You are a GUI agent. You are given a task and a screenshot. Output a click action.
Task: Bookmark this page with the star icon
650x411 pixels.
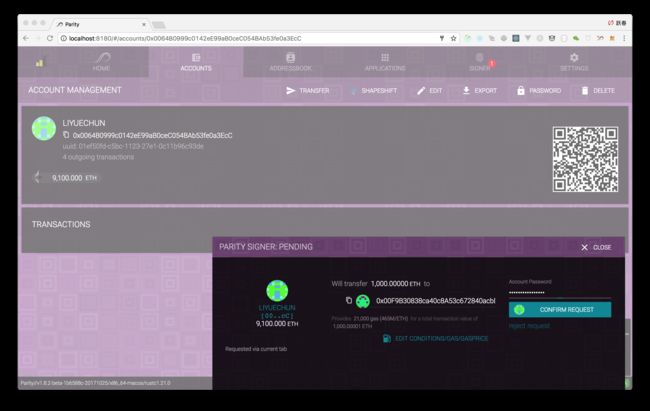click(x=454, y=38)
